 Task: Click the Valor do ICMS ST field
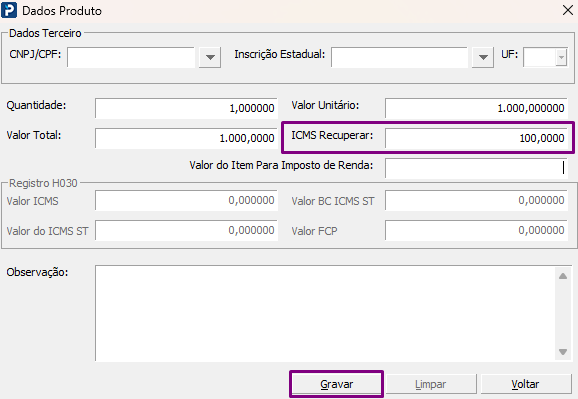click(186, 230)
